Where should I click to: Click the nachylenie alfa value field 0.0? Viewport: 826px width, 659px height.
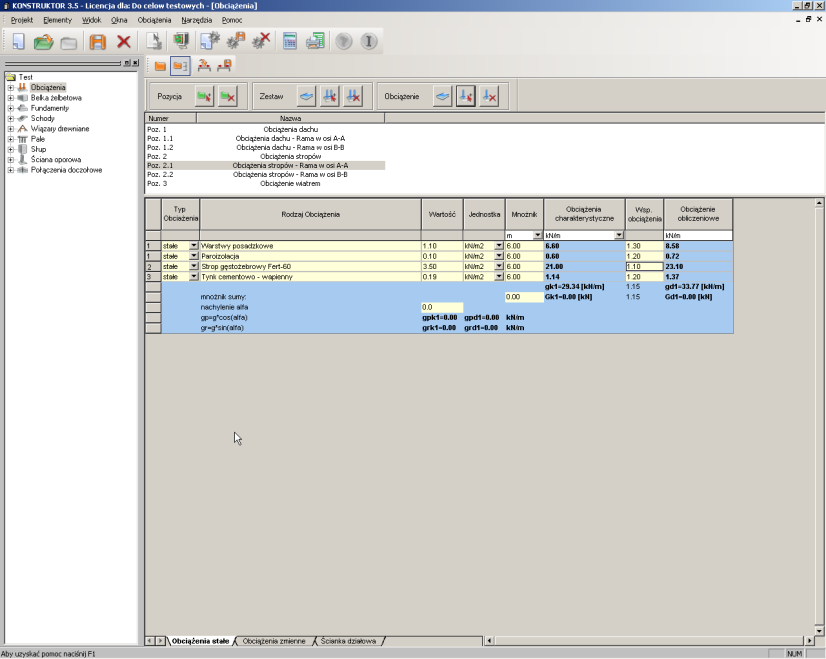442,307
